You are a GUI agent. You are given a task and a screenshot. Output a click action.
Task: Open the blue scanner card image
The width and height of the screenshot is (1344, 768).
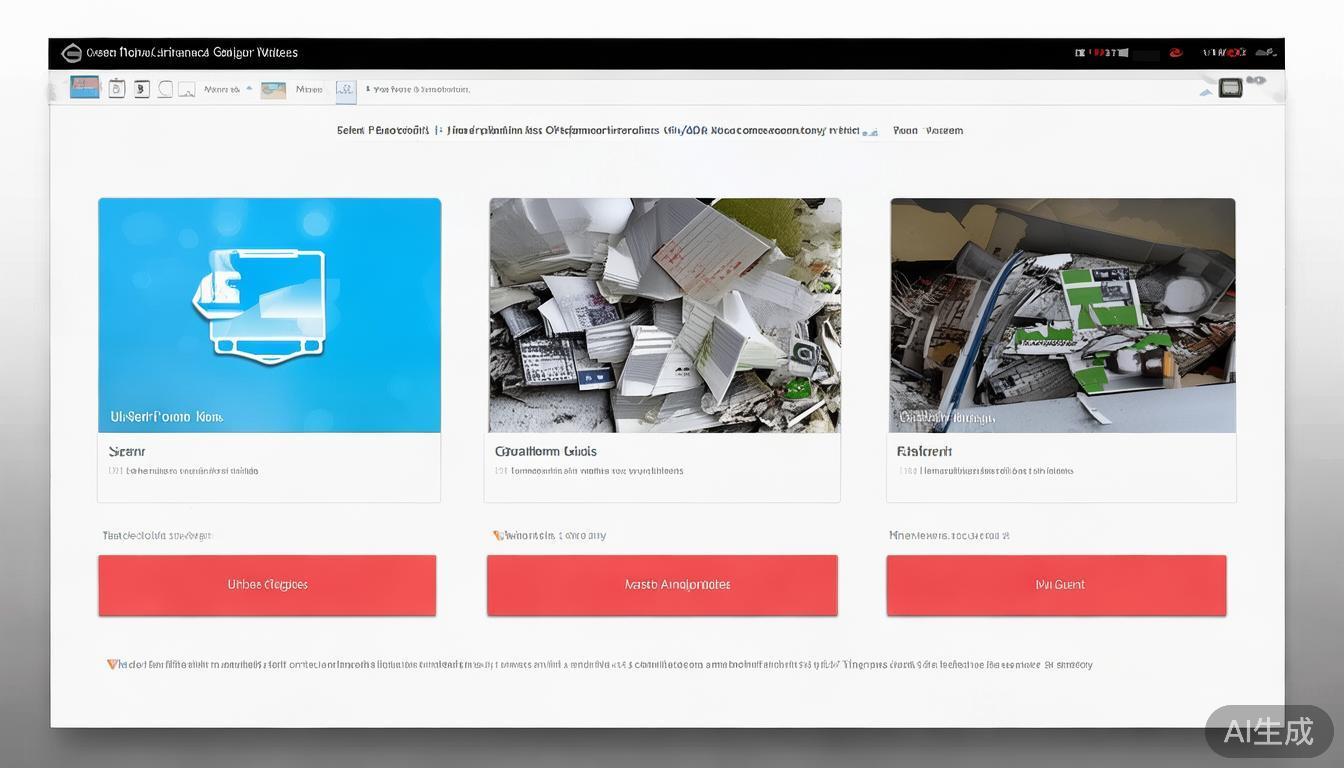pyautogui.click(x=269, y=315)
